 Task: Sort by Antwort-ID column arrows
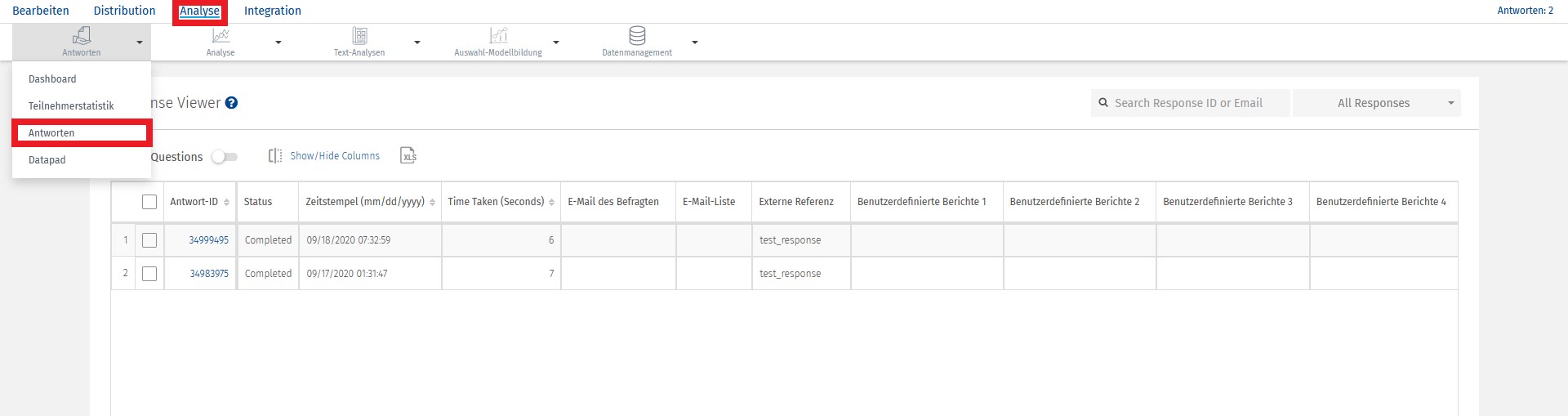[226, 202]
